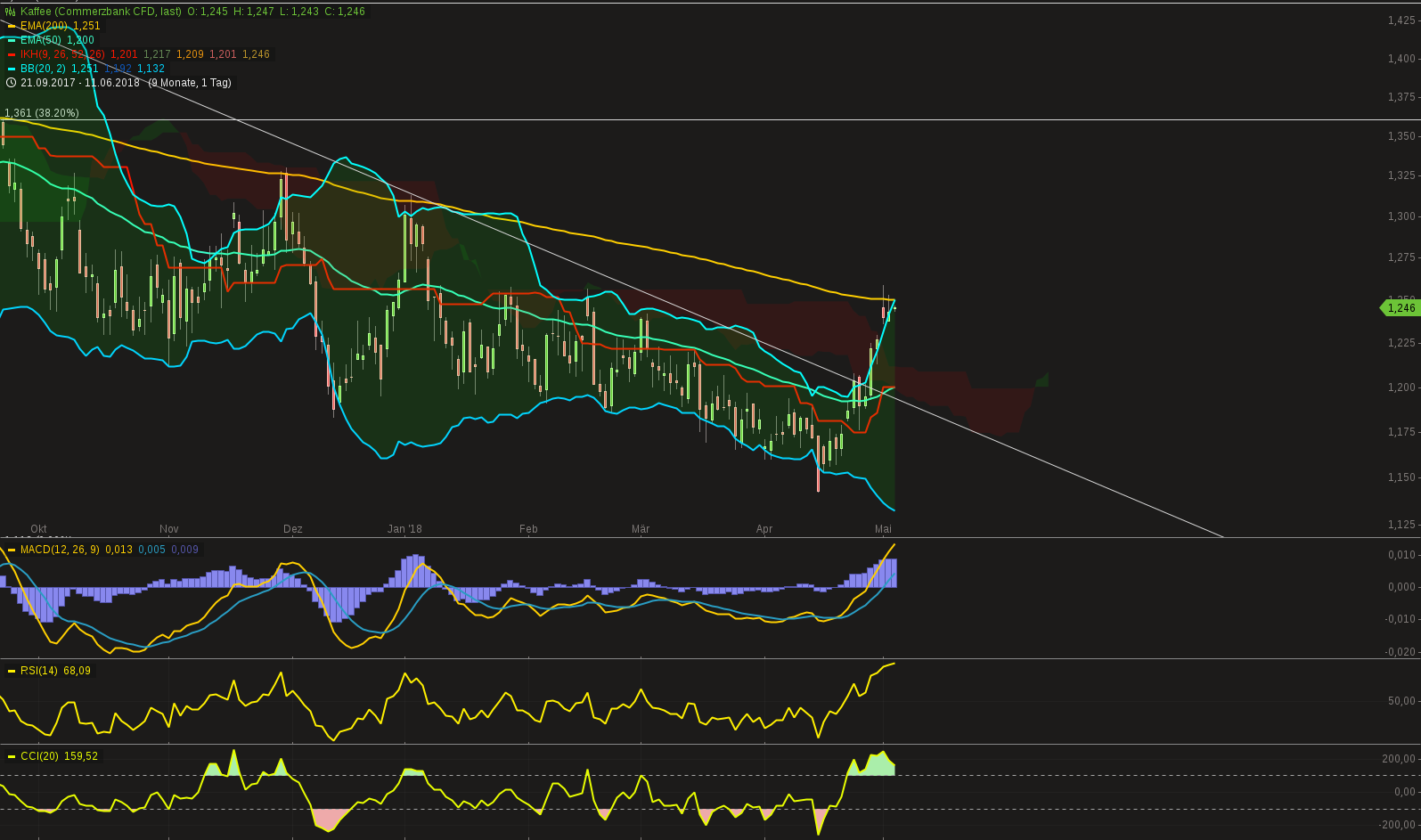Viewport: 1421px width, 840px height.
Task: Click the 1,300 price axis label
Action: [1401, 216]
